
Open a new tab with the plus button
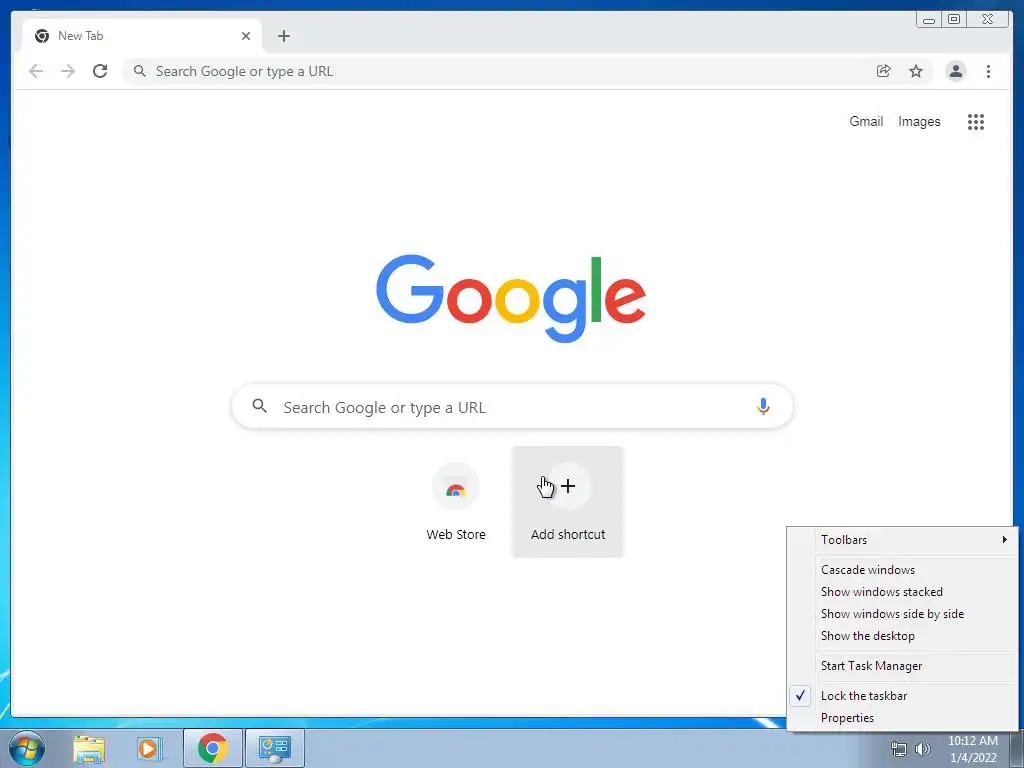pos(283,36)
